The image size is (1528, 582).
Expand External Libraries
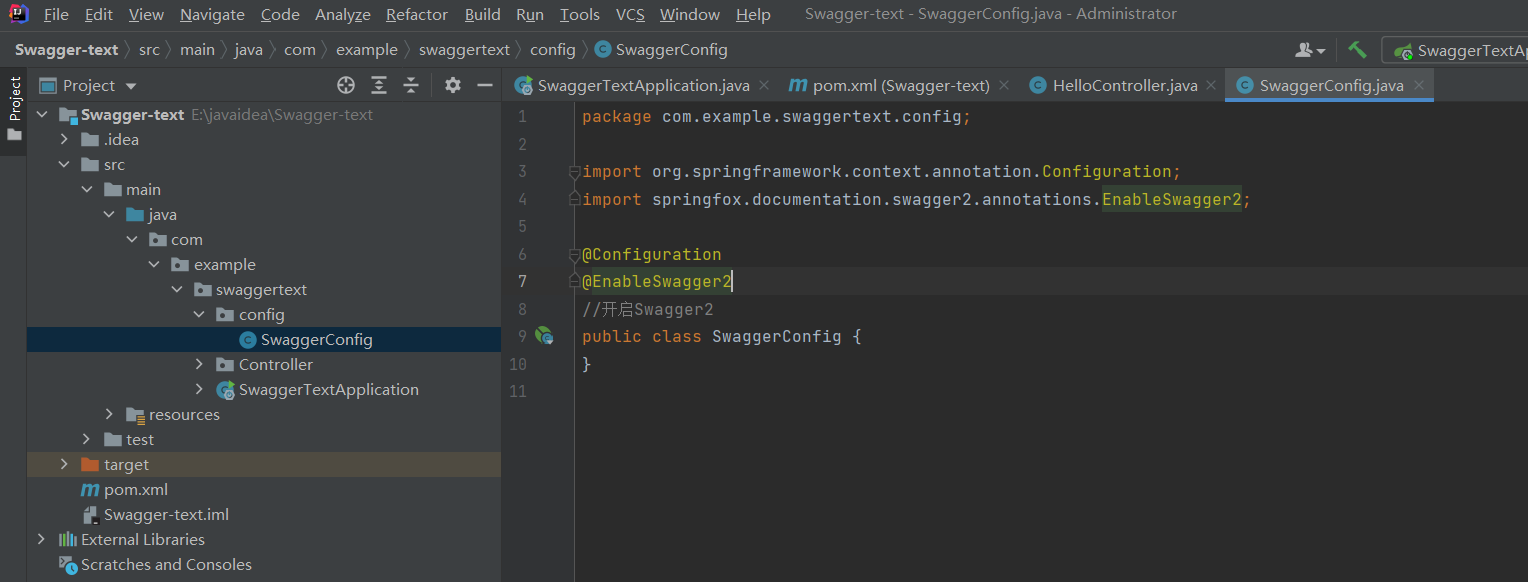[42, 539]
